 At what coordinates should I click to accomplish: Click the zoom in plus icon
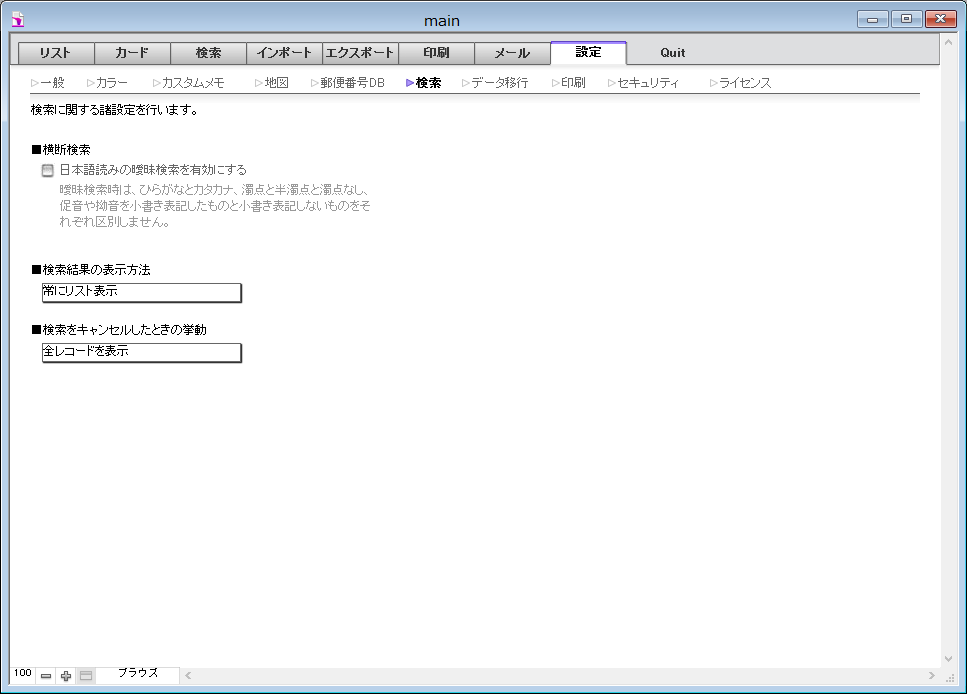point(66,676)
